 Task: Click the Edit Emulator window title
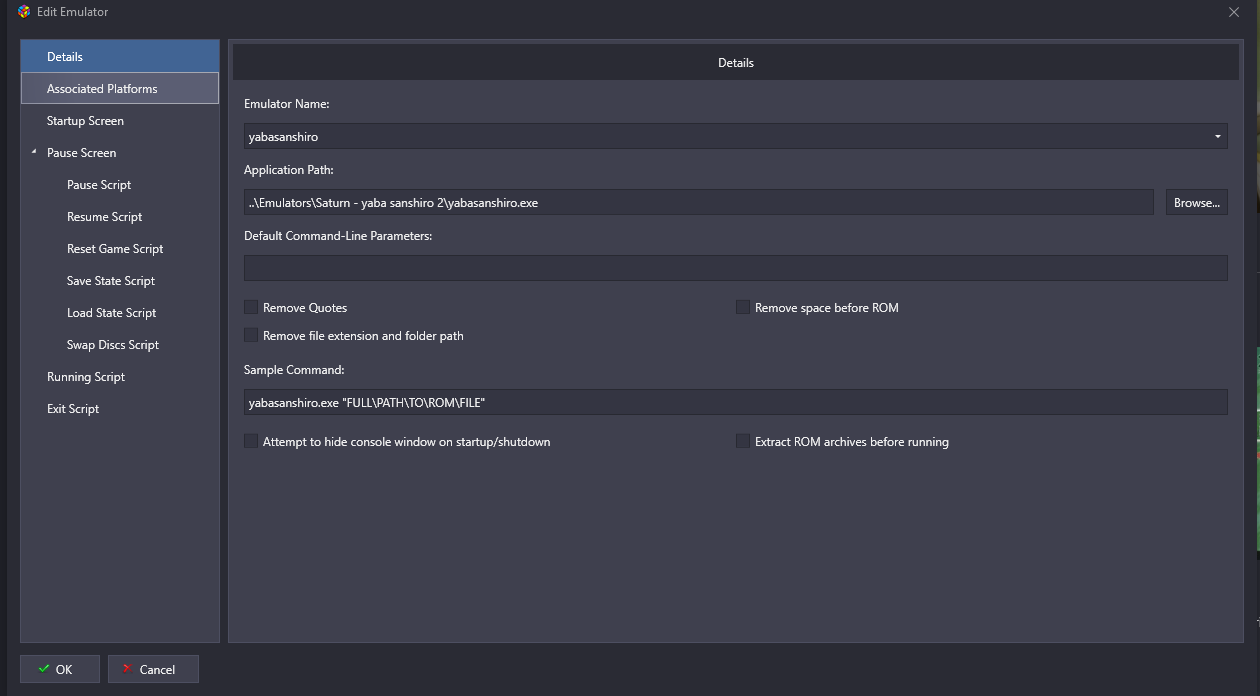pos(73,12)
